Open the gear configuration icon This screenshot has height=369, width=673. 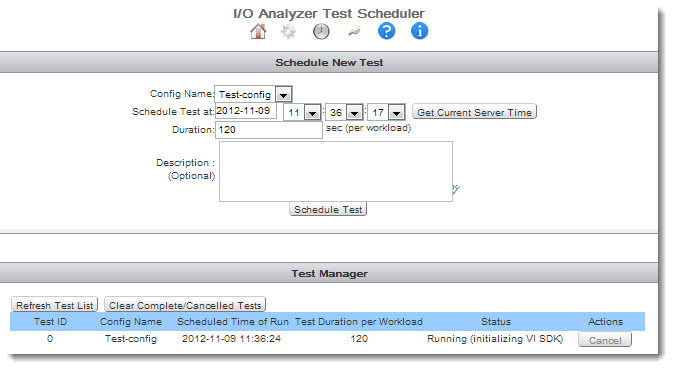click(x=288, y=32)
